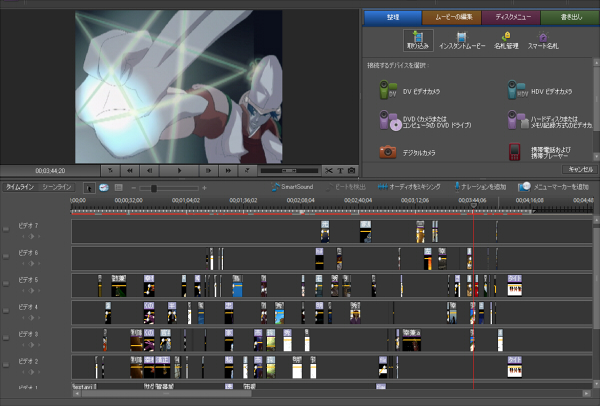Click timeline horizontal scrollbar right arrow
Viewport: 600px width, 406px height.
(x=586, y=393)
